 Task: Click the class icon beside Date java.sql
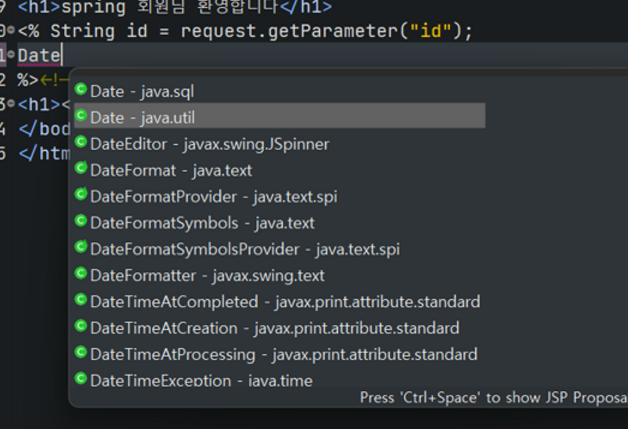(x=81, y=89)
